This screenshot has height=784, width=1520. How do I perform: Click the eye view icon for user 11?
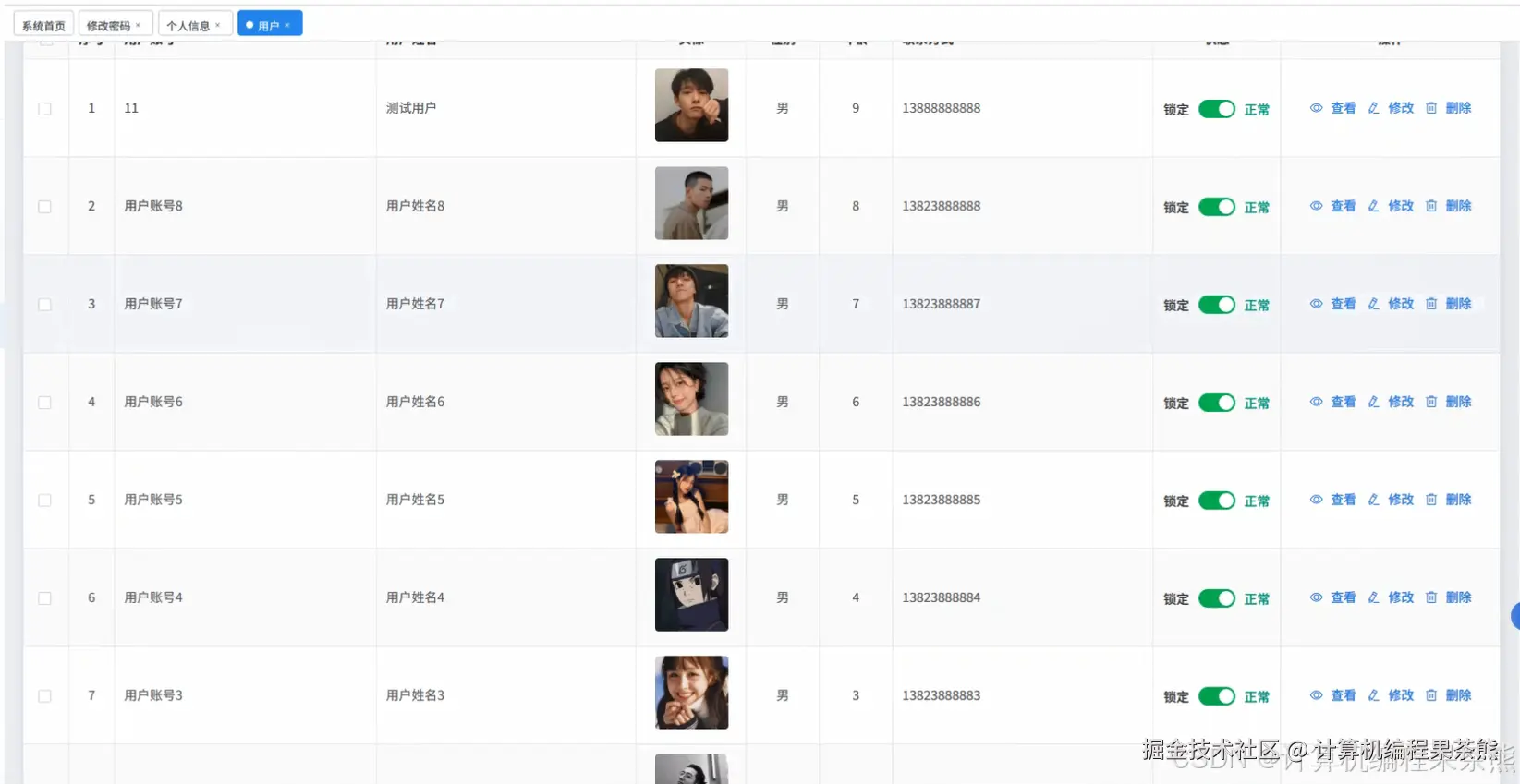coord(1316,108)
